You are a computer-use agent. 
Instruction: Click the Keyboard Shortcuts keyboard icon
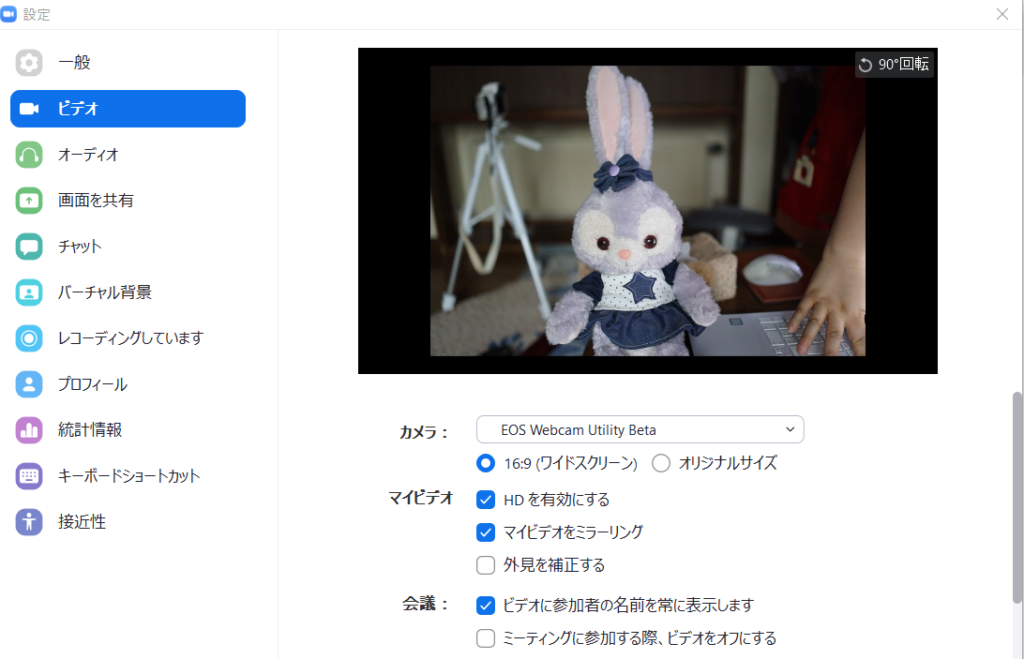(29, 476)
